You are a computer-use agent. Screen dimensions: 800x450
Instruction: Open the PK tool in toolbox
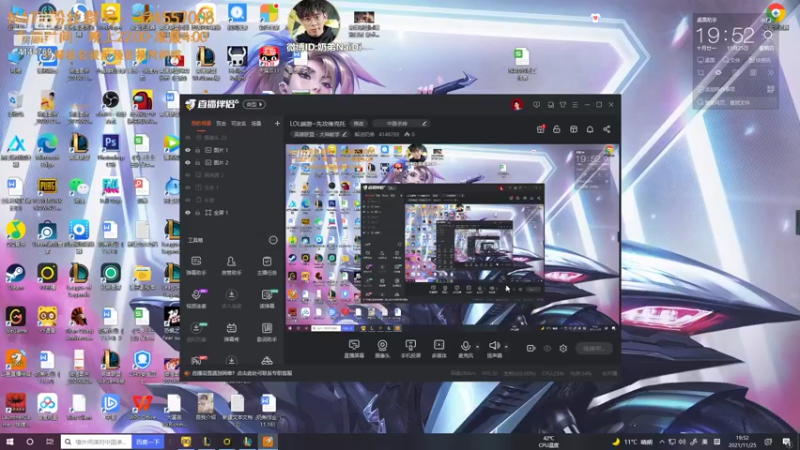196,361
